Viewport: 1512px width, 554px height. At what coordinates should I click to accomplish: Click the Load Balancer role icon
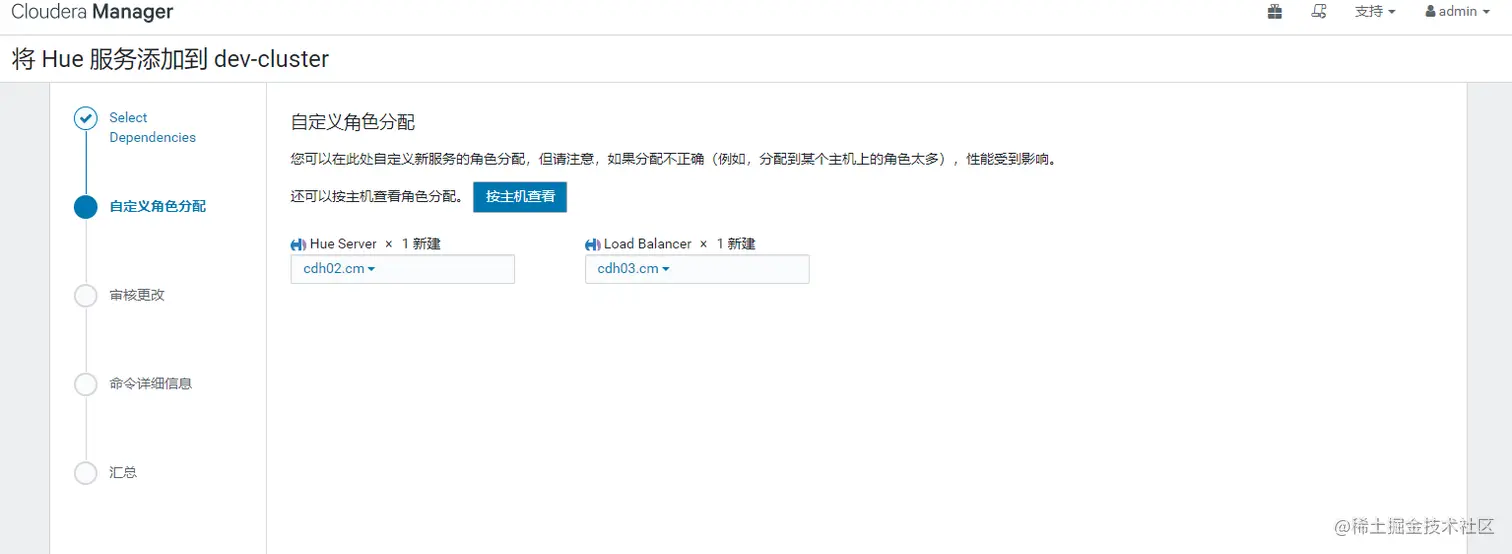click(593, 244)
